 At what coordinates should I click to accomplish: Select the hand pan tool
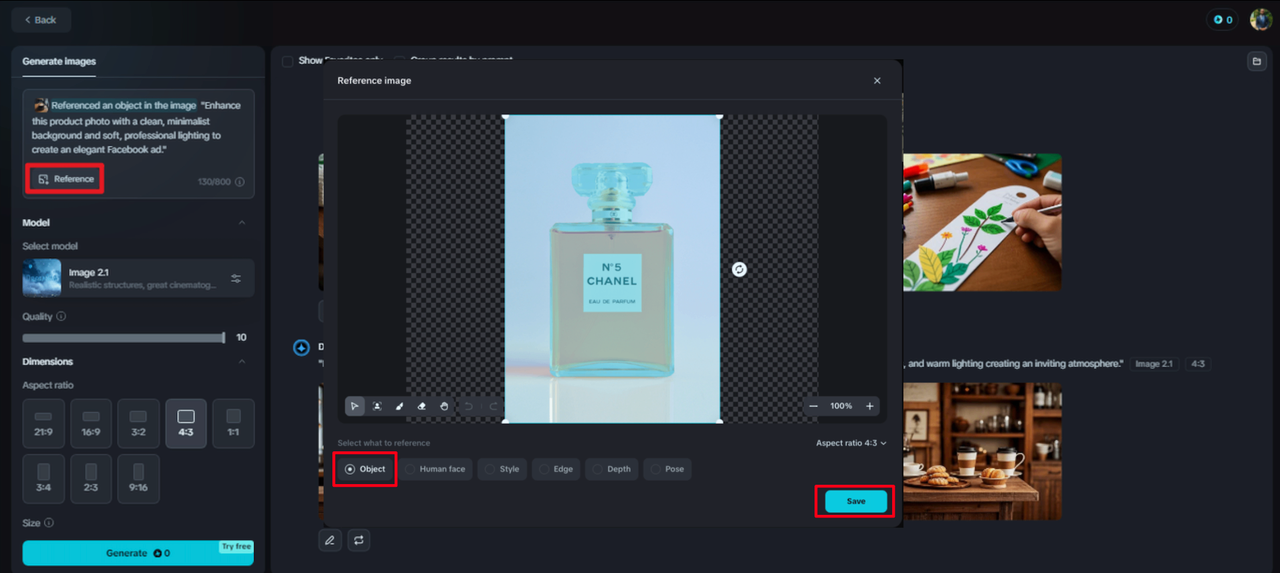pos(443,406)
